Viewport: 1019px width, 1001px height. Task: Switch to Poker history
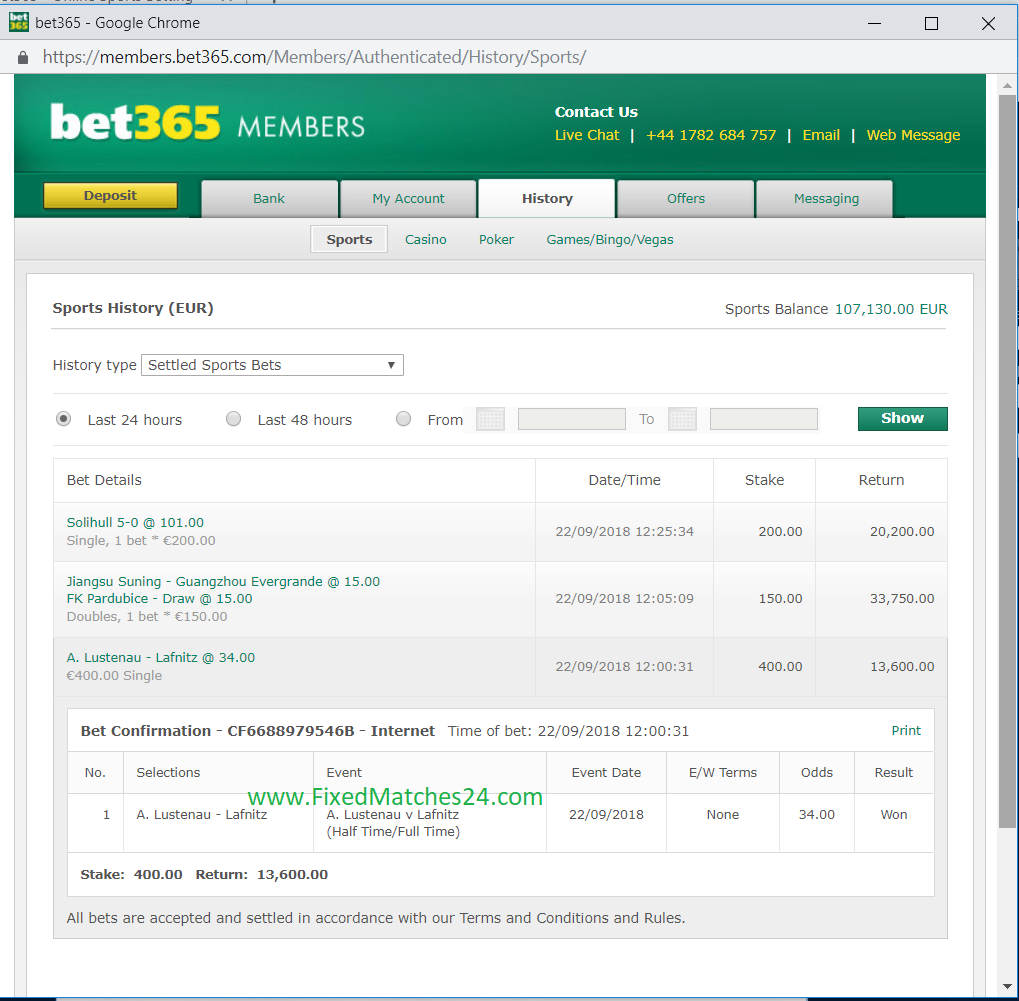[x=497, y=239]
